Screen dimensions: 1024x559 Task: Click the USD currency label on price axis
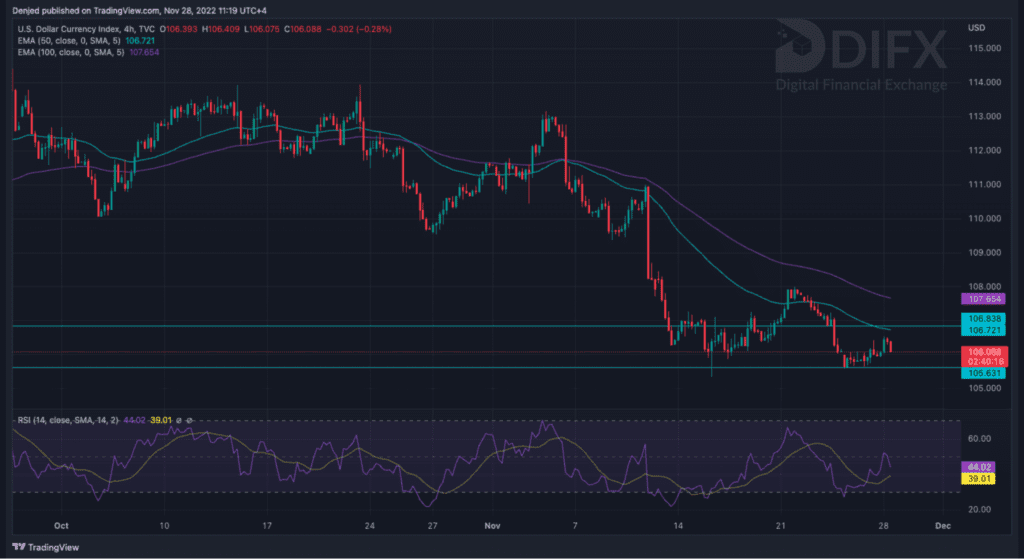pos(978,29)
